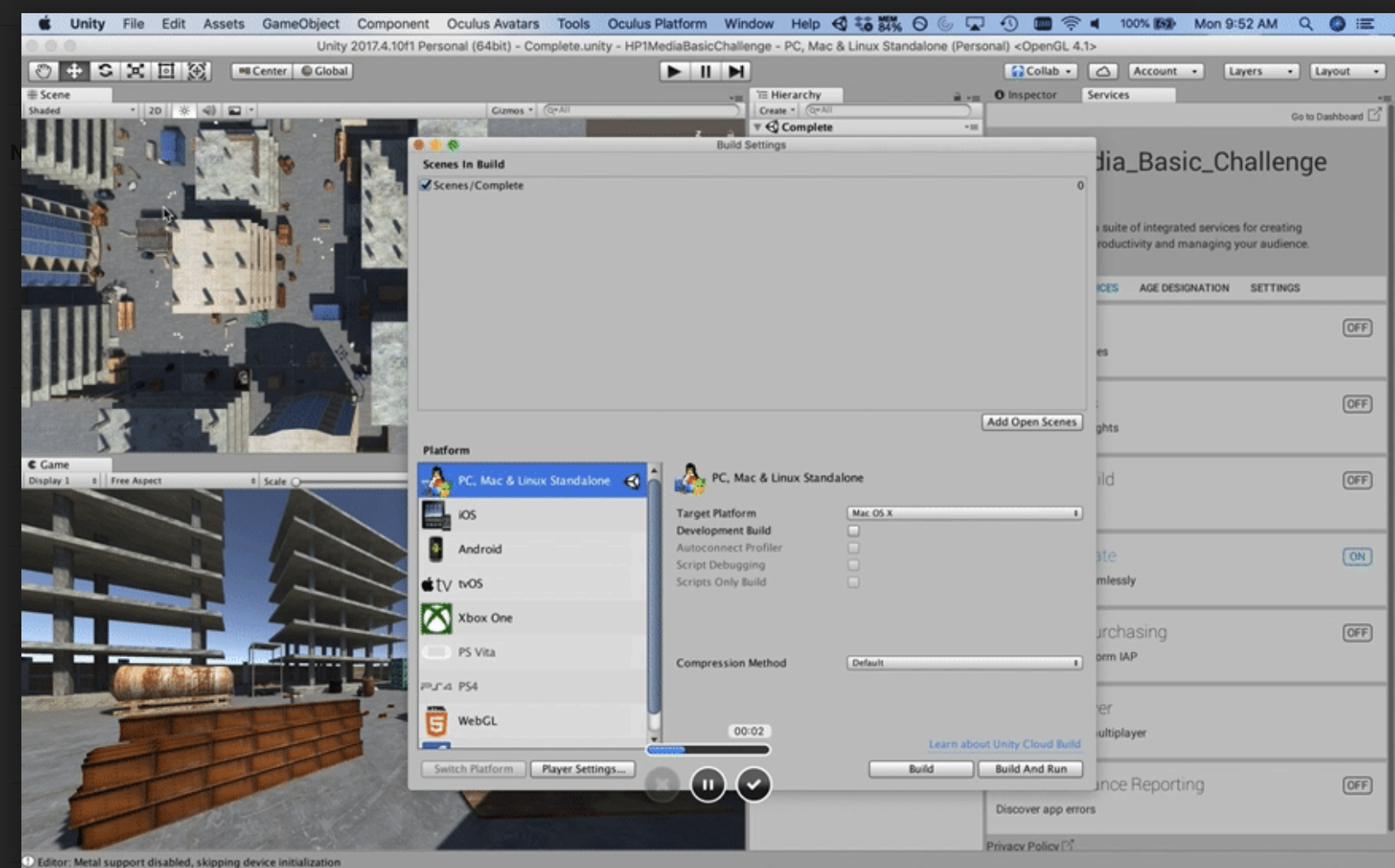Click Build And Run button
This screenshot has height=868, width=1395.
1030,769
